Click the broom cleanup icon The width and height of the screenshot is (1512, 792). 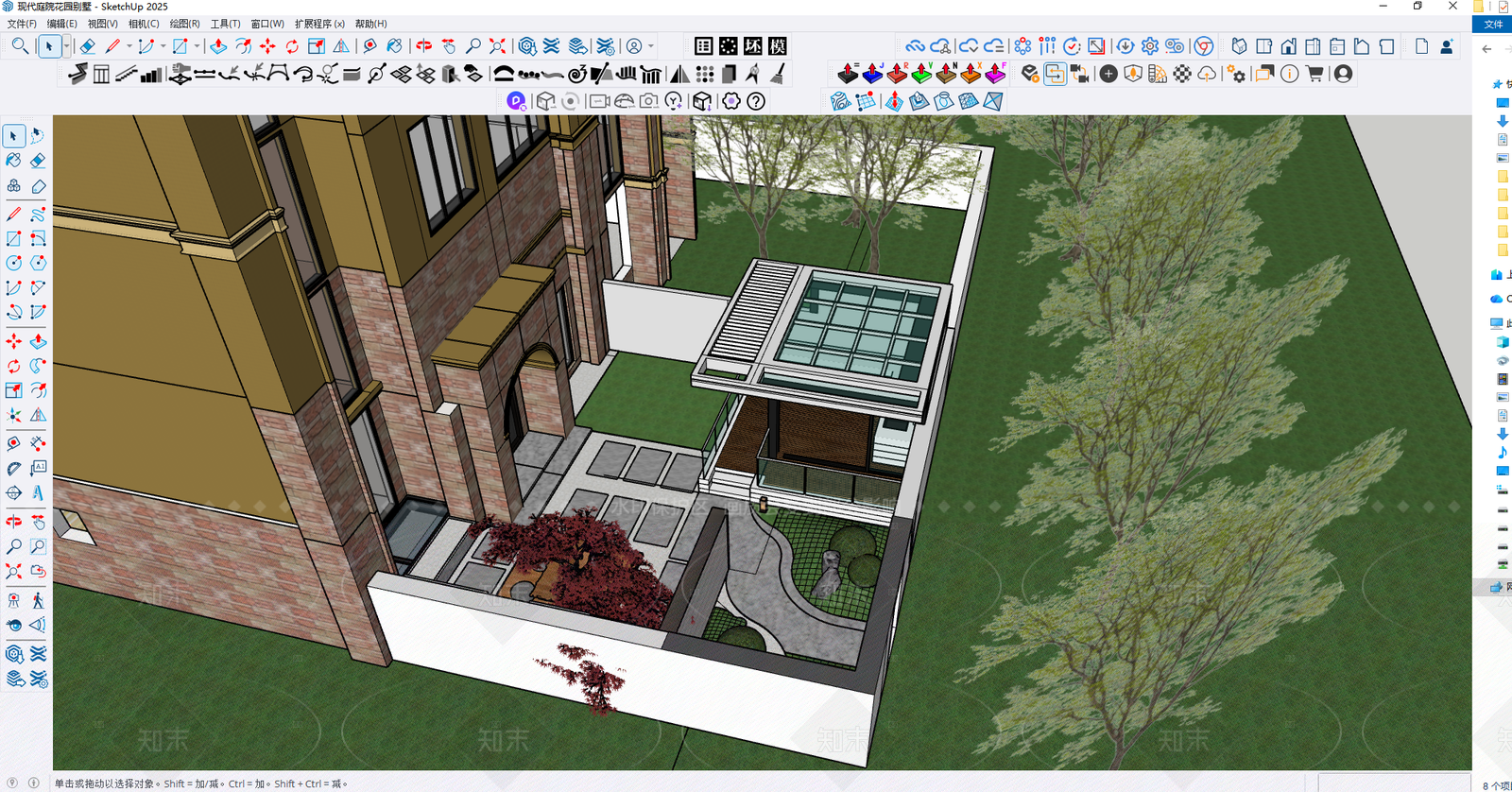[x=778, y=74]
